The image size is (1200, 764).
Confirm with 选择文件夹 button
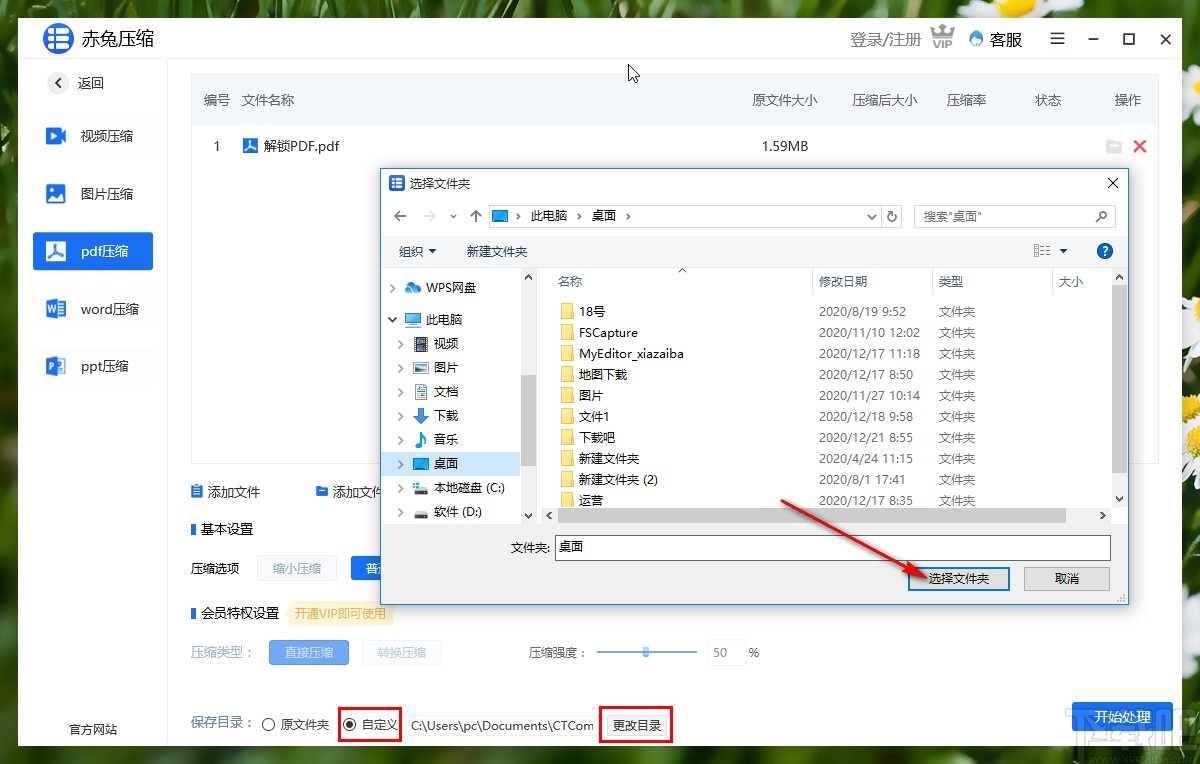[959, 579]
